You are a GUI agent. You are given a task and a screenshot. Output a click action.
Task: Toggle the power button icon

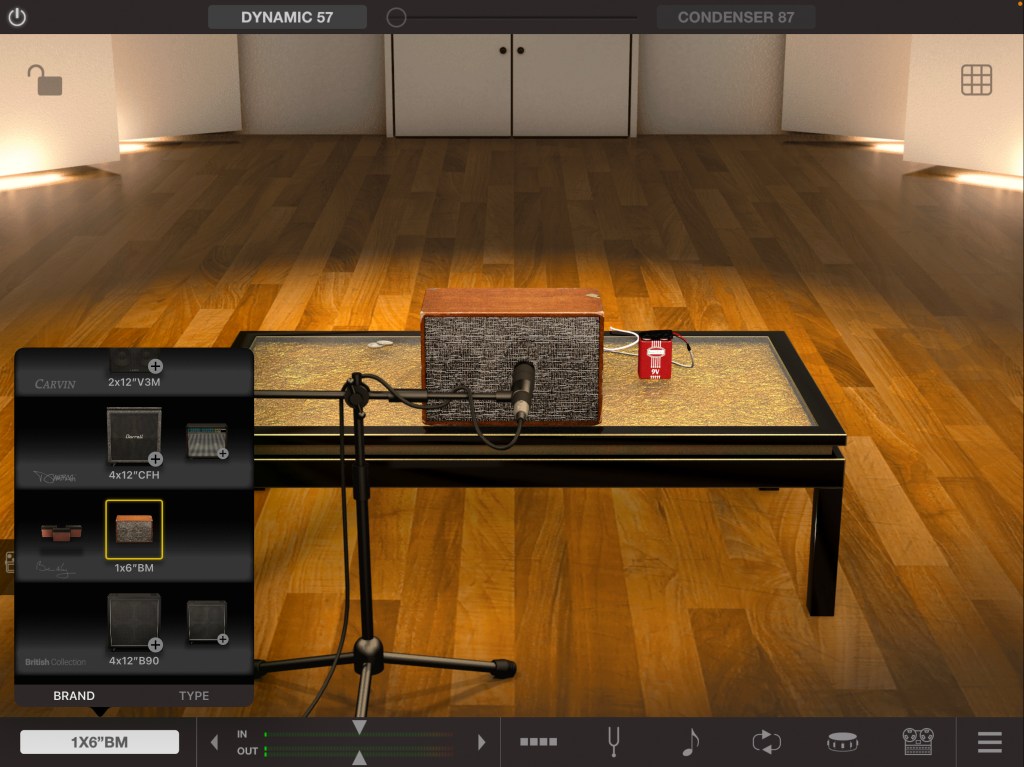click(17, 17)
